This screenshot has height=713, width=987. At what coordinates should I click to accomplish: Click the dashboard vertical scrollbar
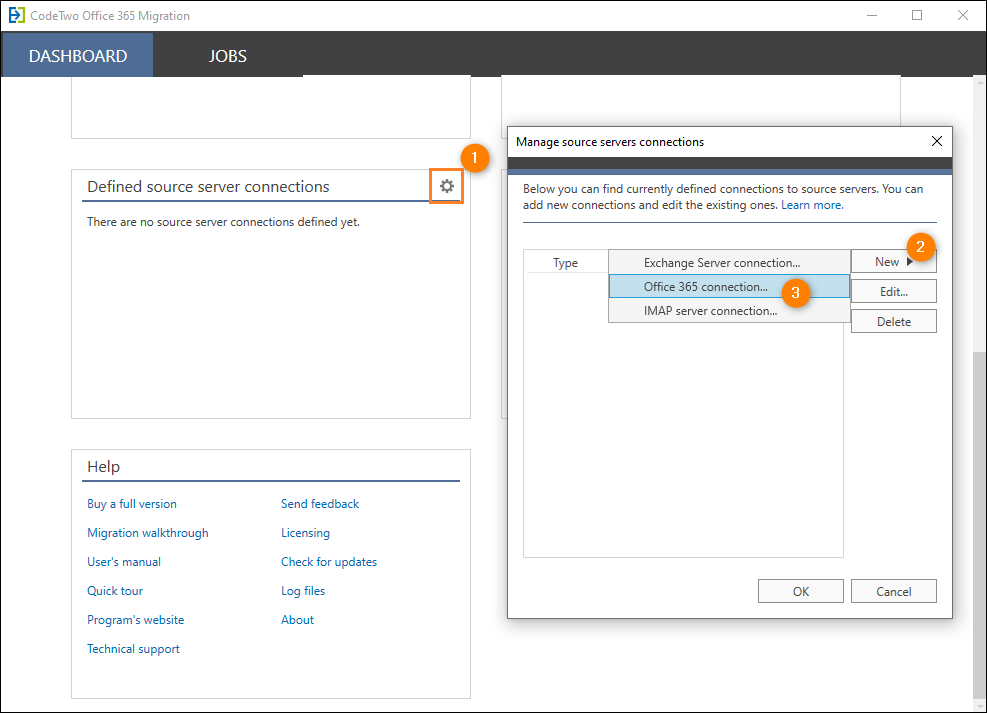[979, 525]
